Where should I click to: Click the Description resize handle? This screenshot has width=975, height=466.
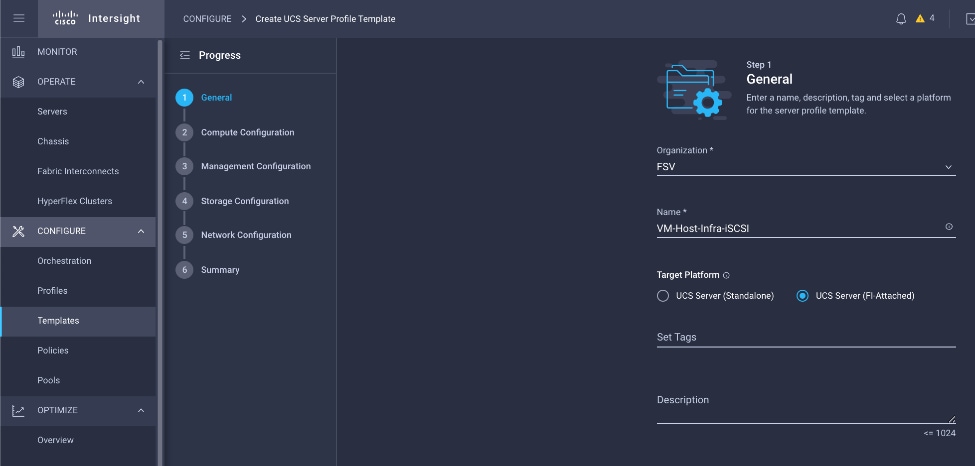(952, 420)
